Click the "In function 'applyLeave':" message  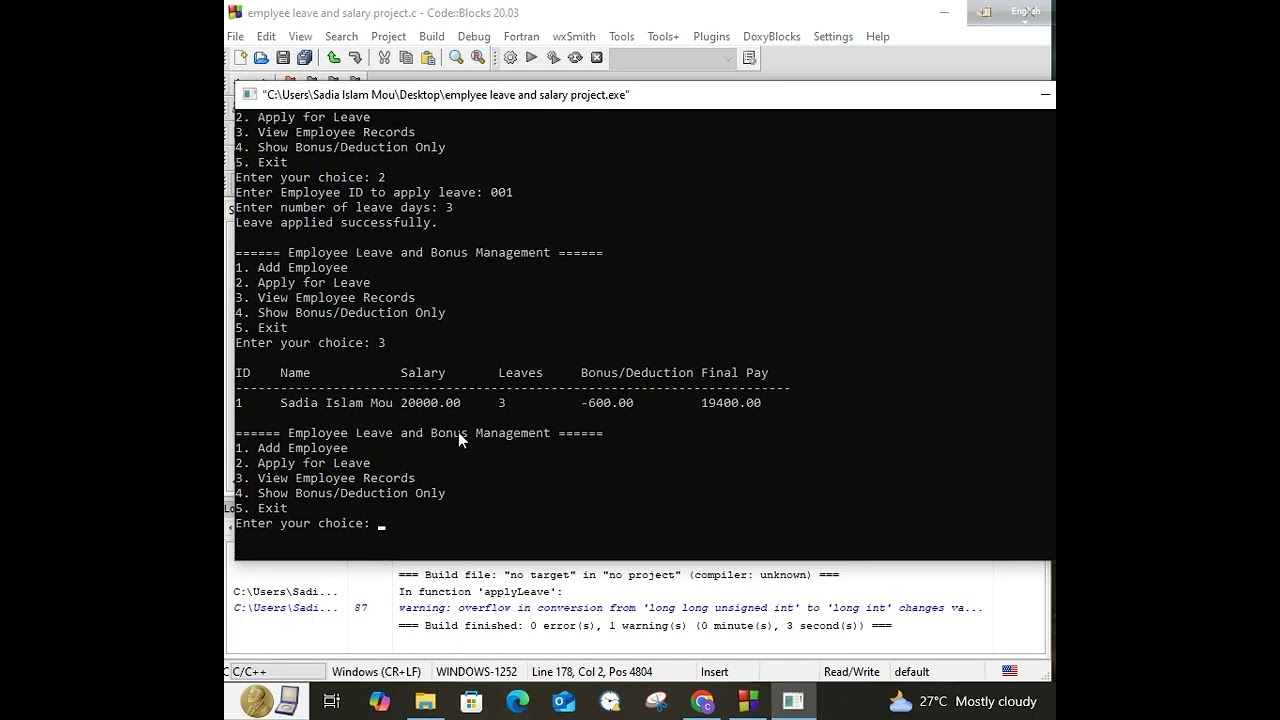click(x=480, y=592)
